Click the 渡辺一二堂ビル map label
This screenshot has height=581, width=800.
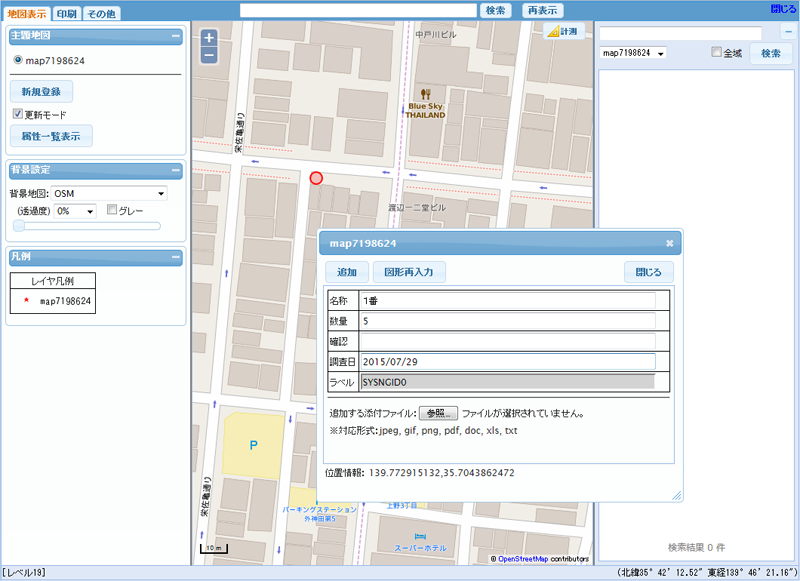pyautogui.click(x=417, y=208)
